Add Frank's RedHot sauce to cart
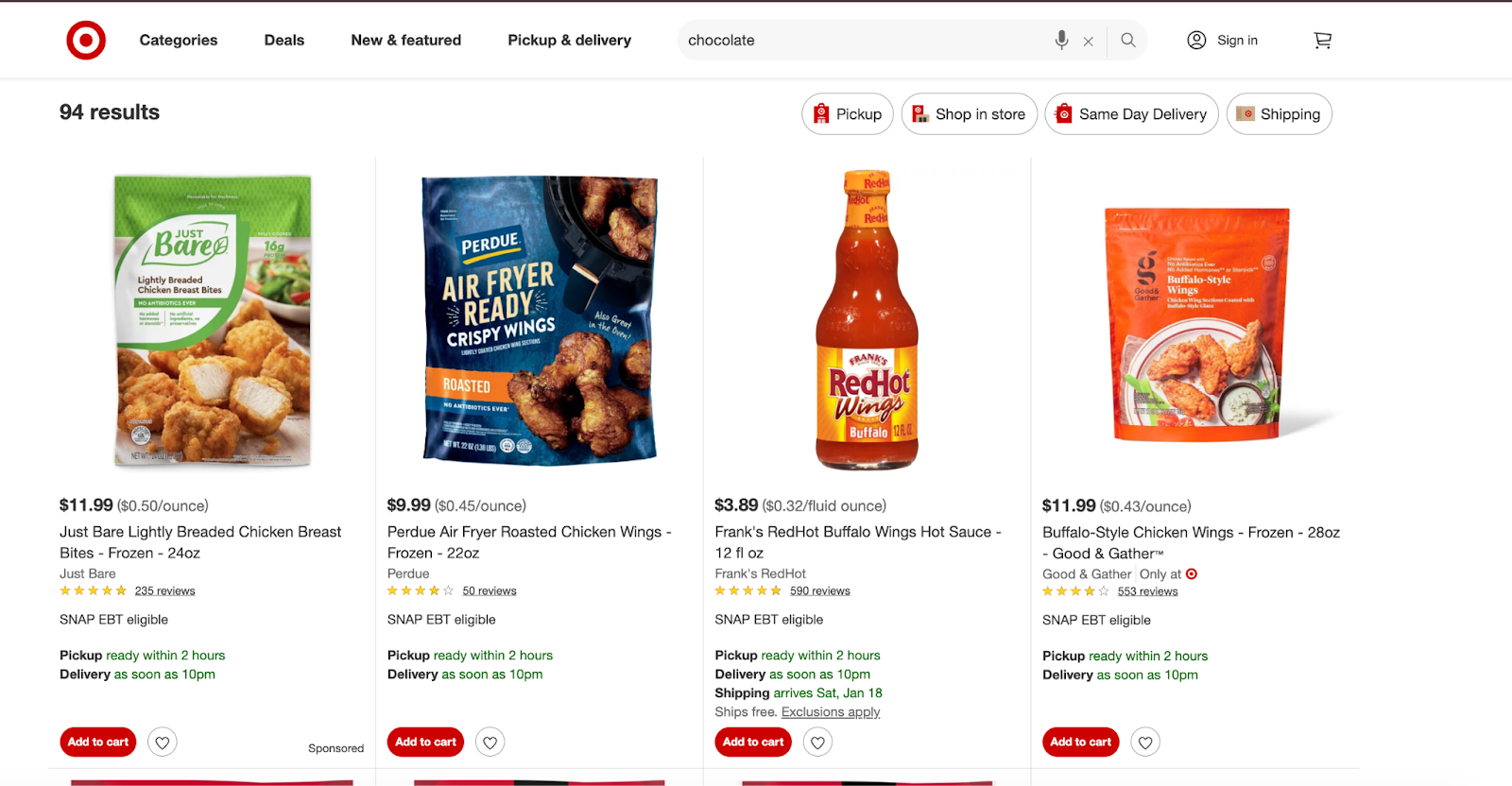The image size is (1512, 786). tap(753, 742)
